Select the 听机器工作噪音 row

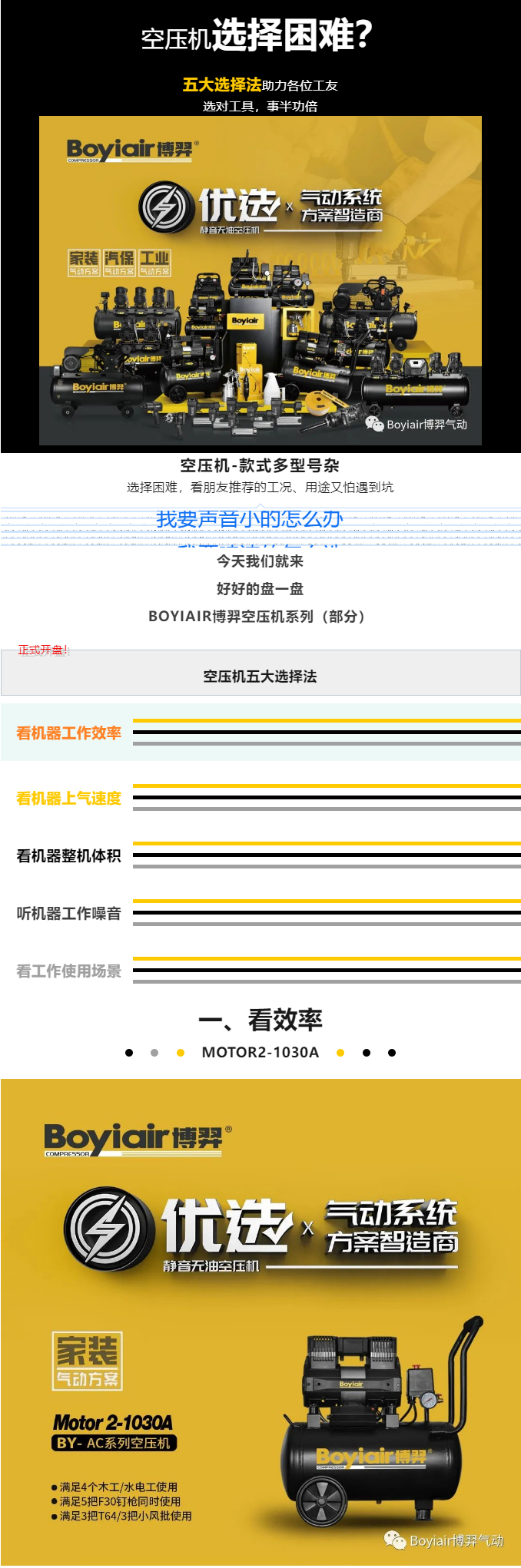point(260,913)
